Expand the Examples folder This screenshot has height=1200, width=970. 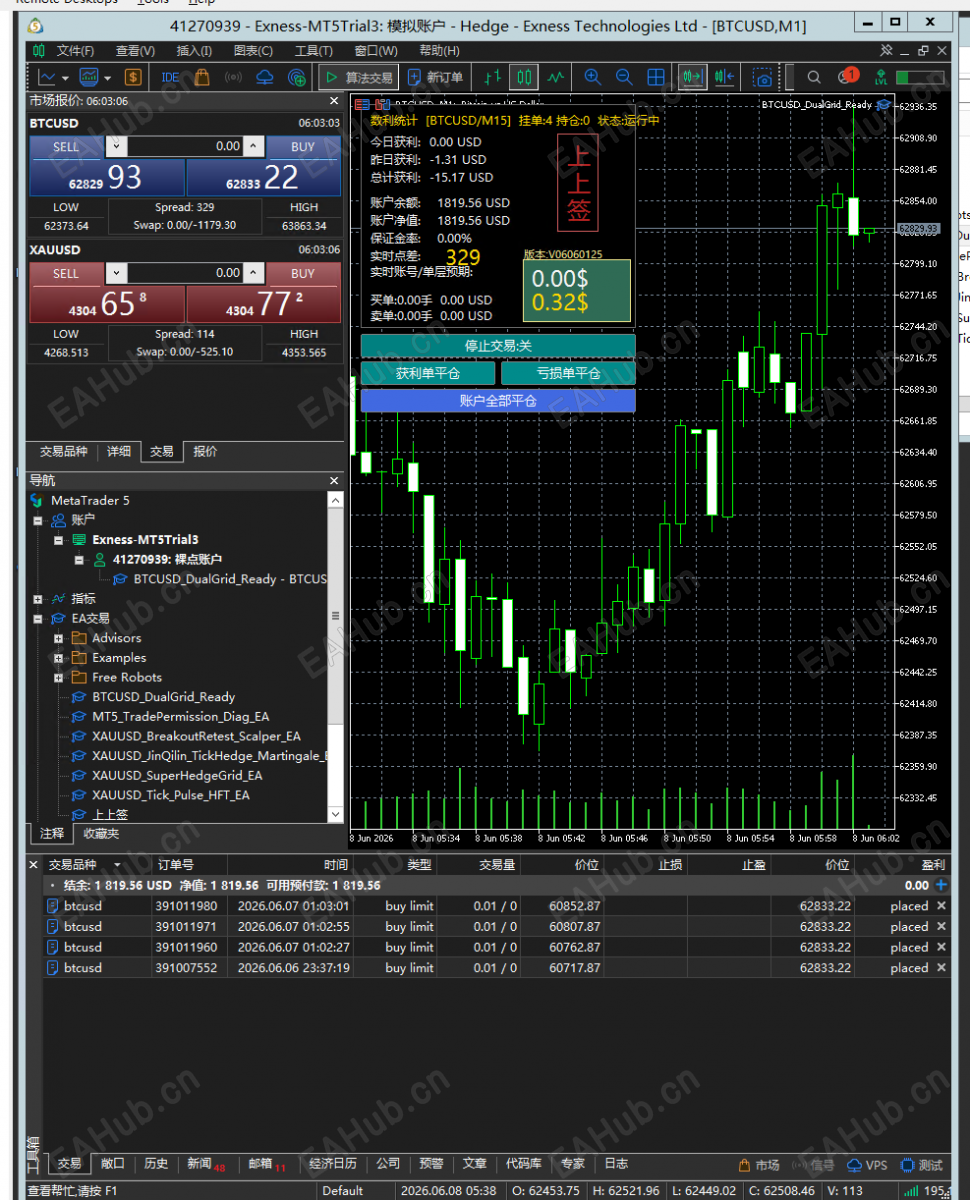(58, 658)
